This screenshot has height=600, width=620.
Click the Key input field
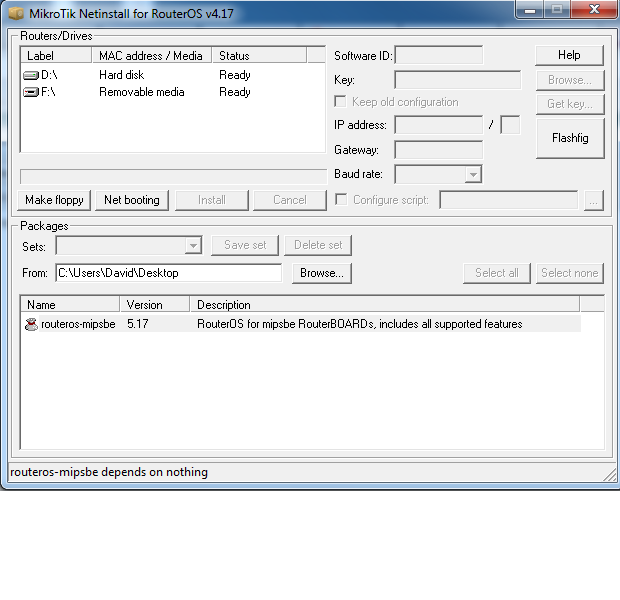(x=457, y=80)
